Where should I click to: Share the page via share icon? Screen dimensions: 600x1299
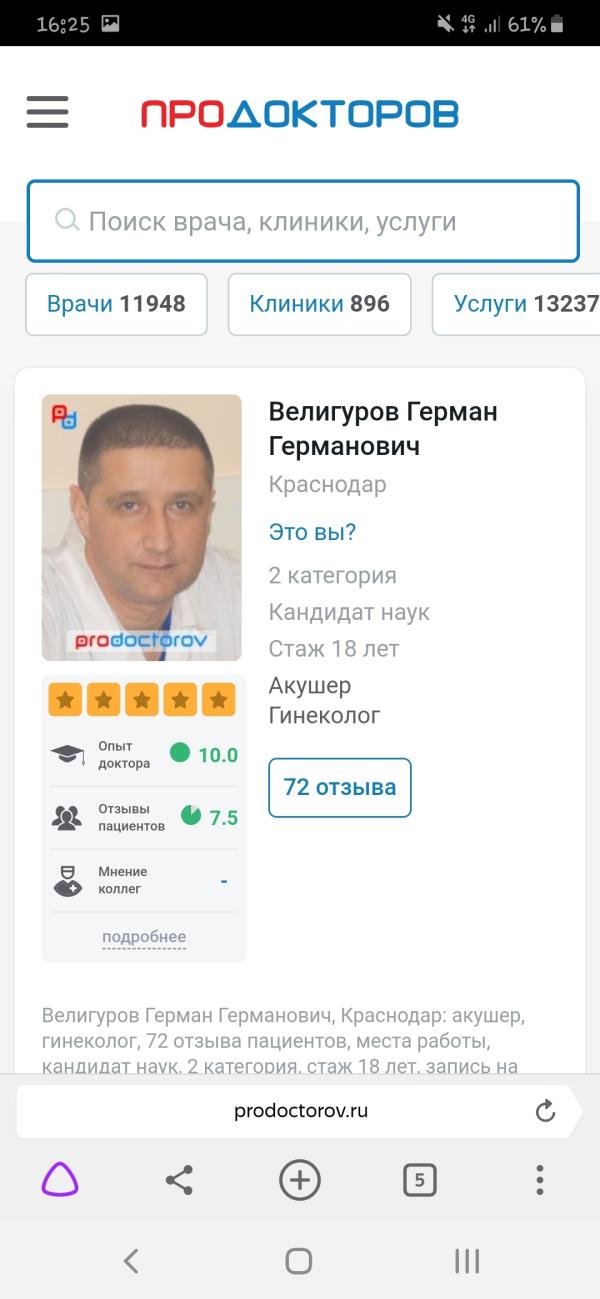click(179, 1181)
